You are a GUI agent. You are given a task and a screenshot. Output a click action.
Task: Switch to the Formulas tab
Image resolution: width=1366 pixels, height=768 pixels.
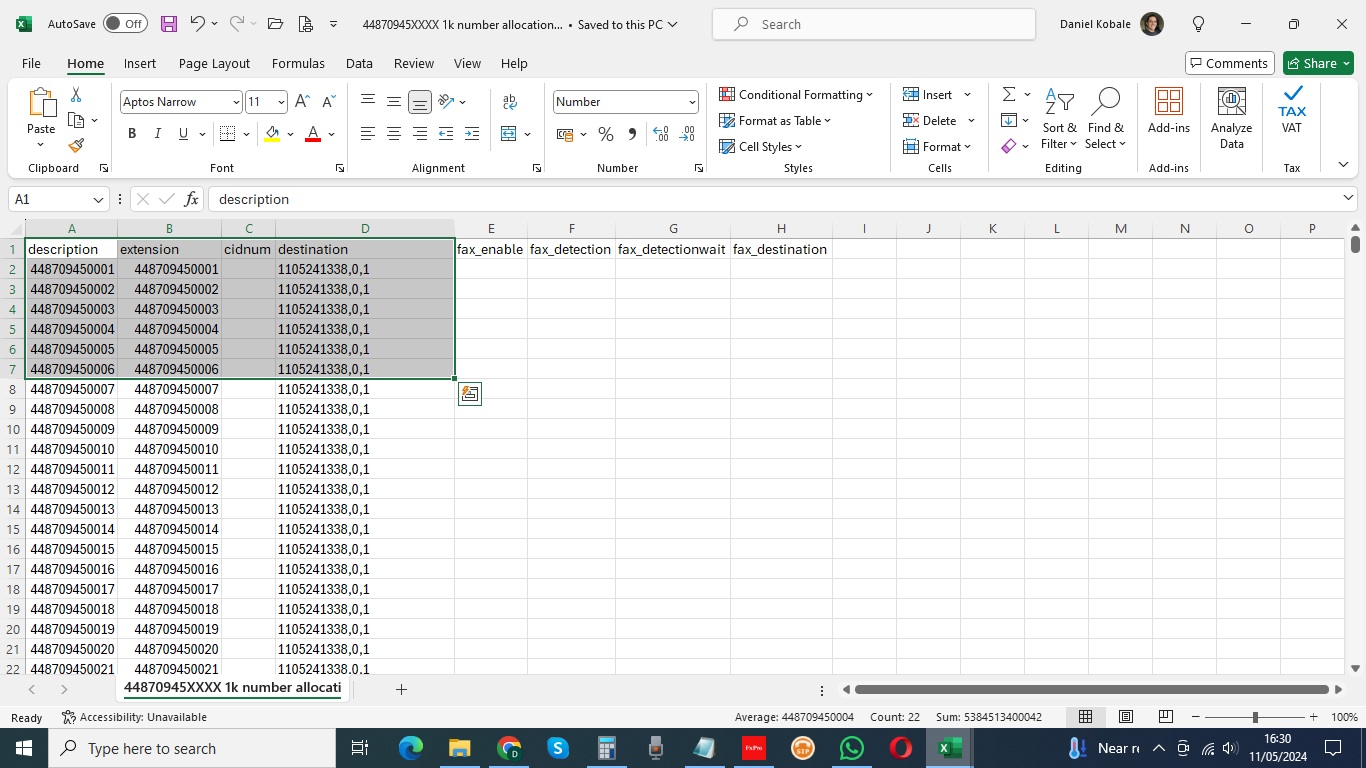coord(298,63)
